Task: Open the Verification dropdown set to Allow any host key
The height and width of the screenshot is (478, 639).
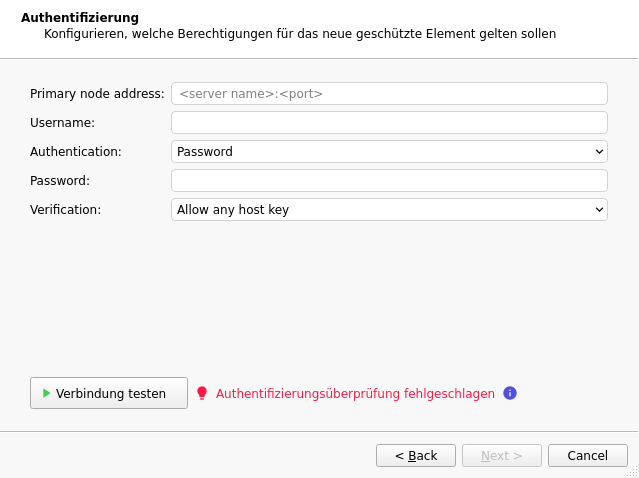Action: coord(389,209)
